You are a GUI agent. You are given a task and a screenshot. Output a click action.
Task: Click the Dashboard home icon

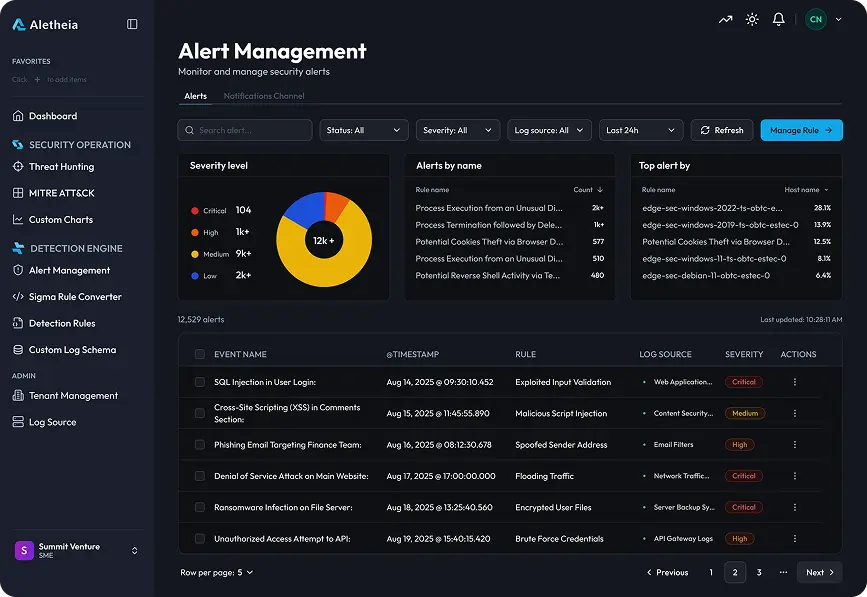click(18, 116)
